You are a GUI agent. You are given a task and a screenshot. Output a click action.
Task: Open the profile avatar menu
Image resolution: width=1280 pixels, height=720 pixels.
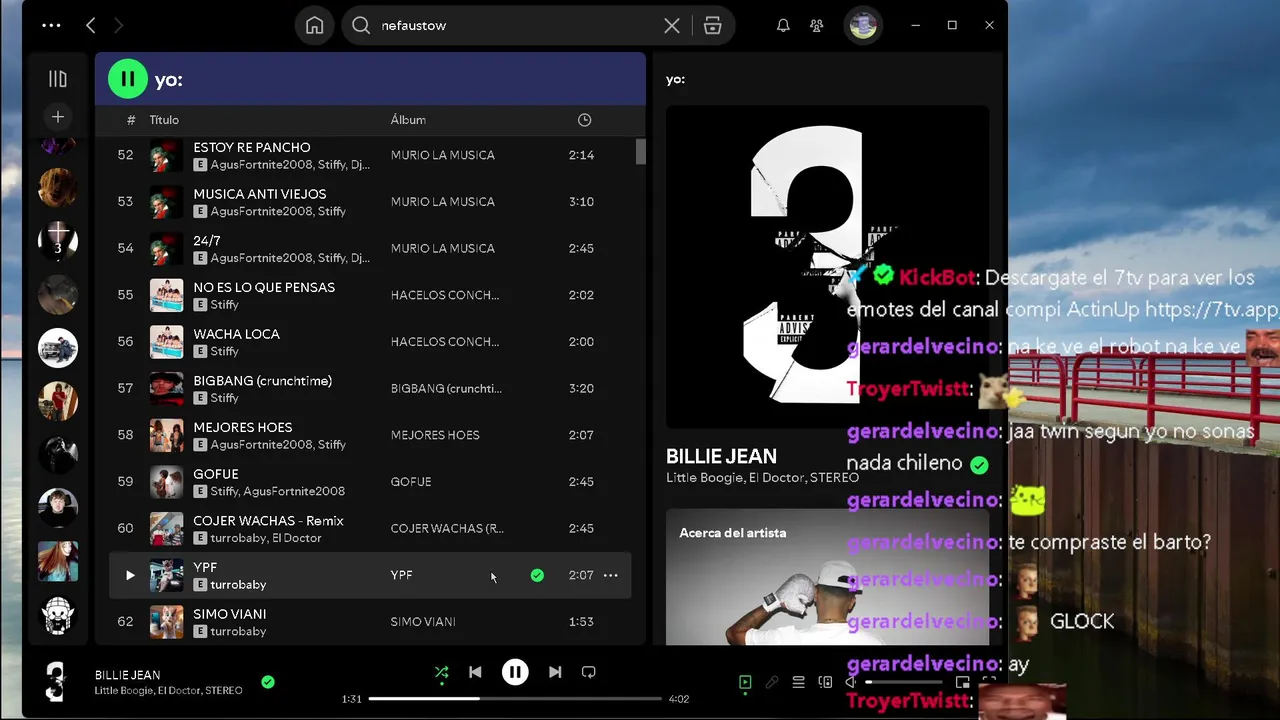click(862, 26)
